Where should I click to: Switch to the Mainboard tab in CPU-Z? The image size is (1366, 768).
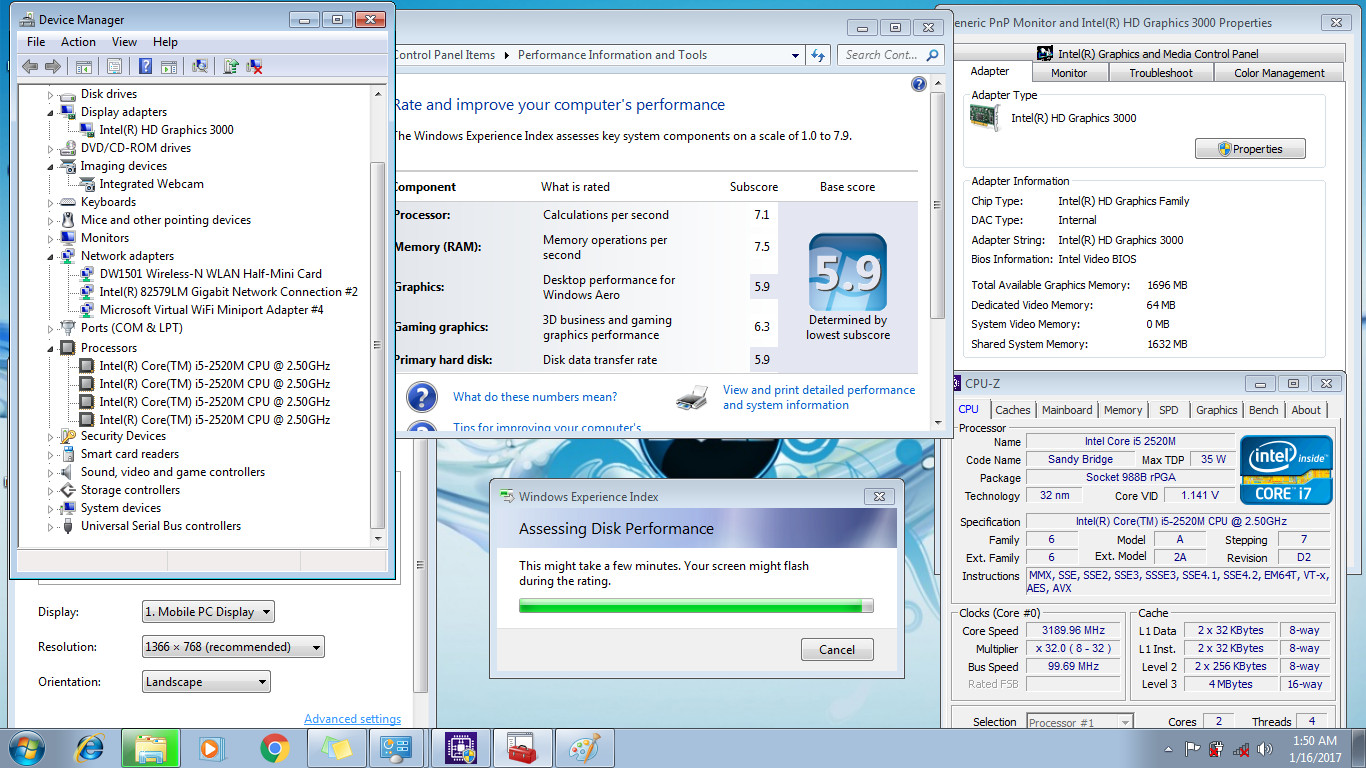click(1067, 410)
